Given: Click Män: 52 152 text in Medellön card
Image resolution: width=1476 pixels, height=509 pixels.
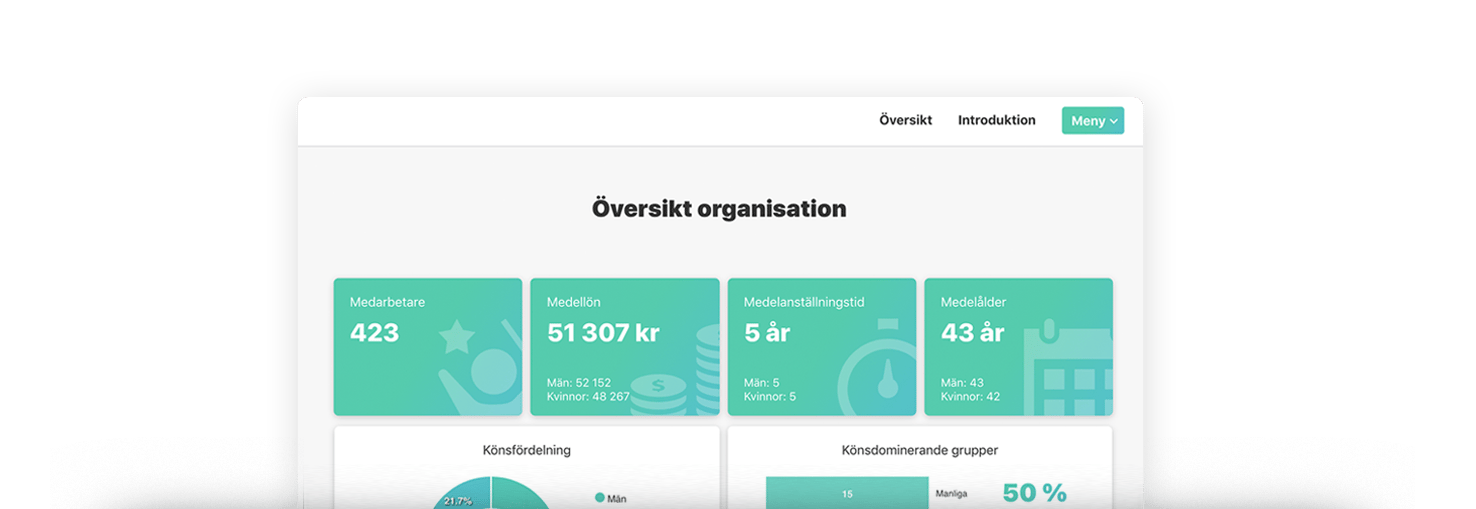Looking at the screenshot, I should click(x=579, y=383).
